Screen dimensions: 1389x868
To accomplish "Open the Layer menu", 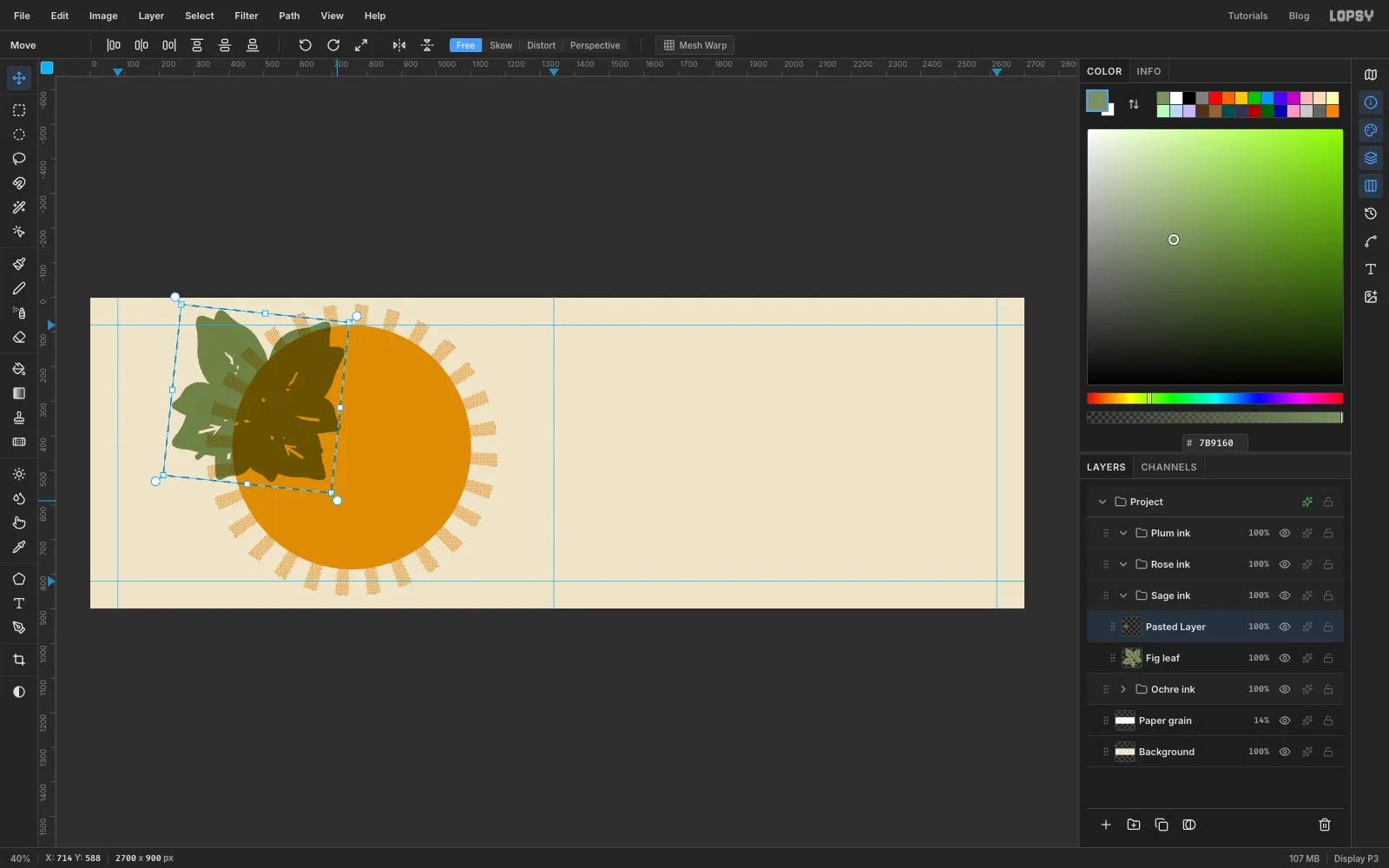I will (151, 16).
